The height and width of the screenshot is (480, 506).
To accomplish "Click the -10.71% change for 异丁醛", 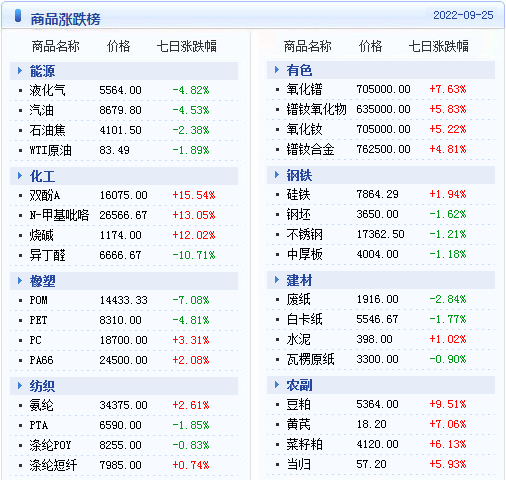I will 194,255.
